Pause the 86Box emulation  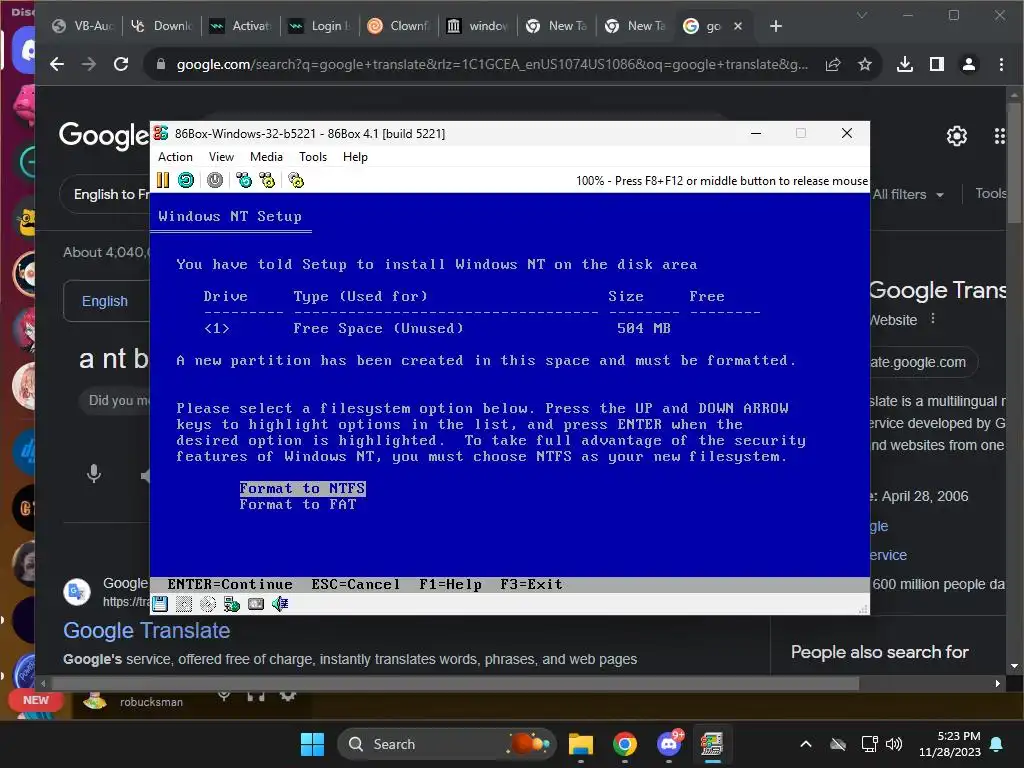click(163, 180)
